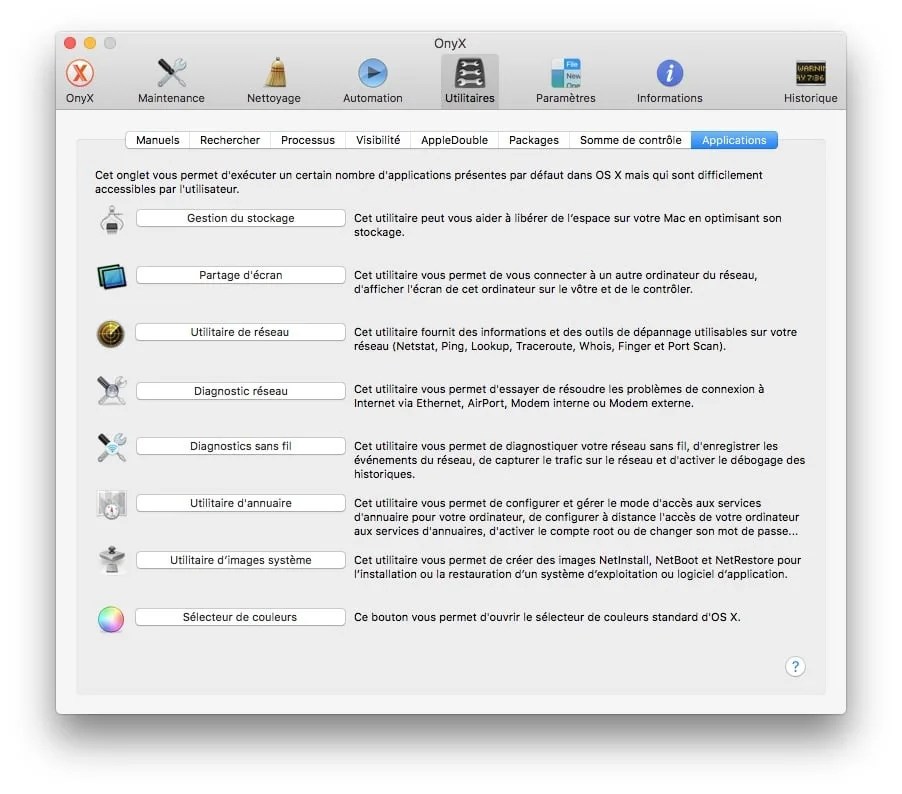
Task: Click the Diagnostics sans fil wifi icon
Action: (x=112, y=448)
